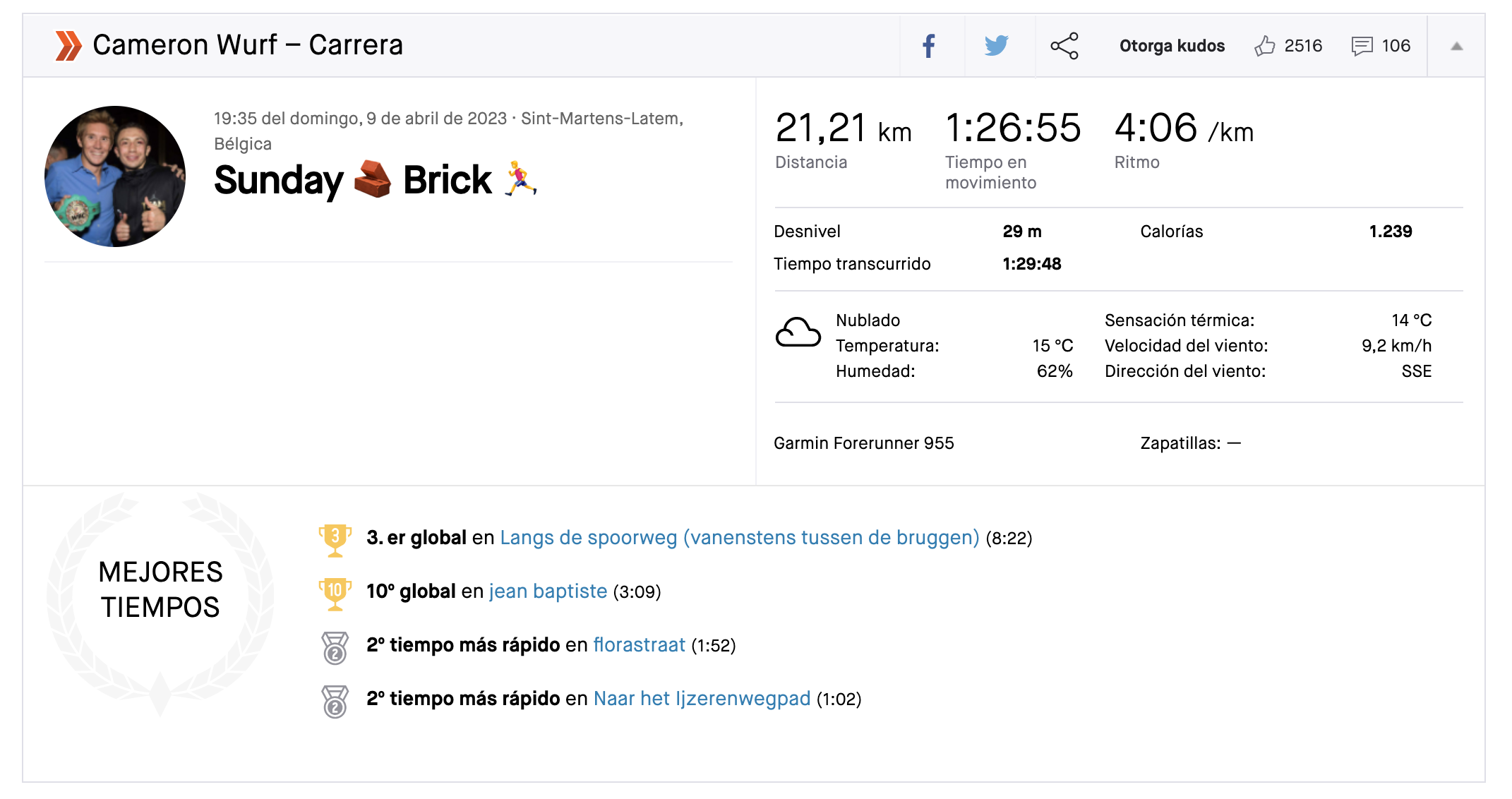Share activity on Facebook
This screenshot has width=1512, height=799.
tap(929, 46)
